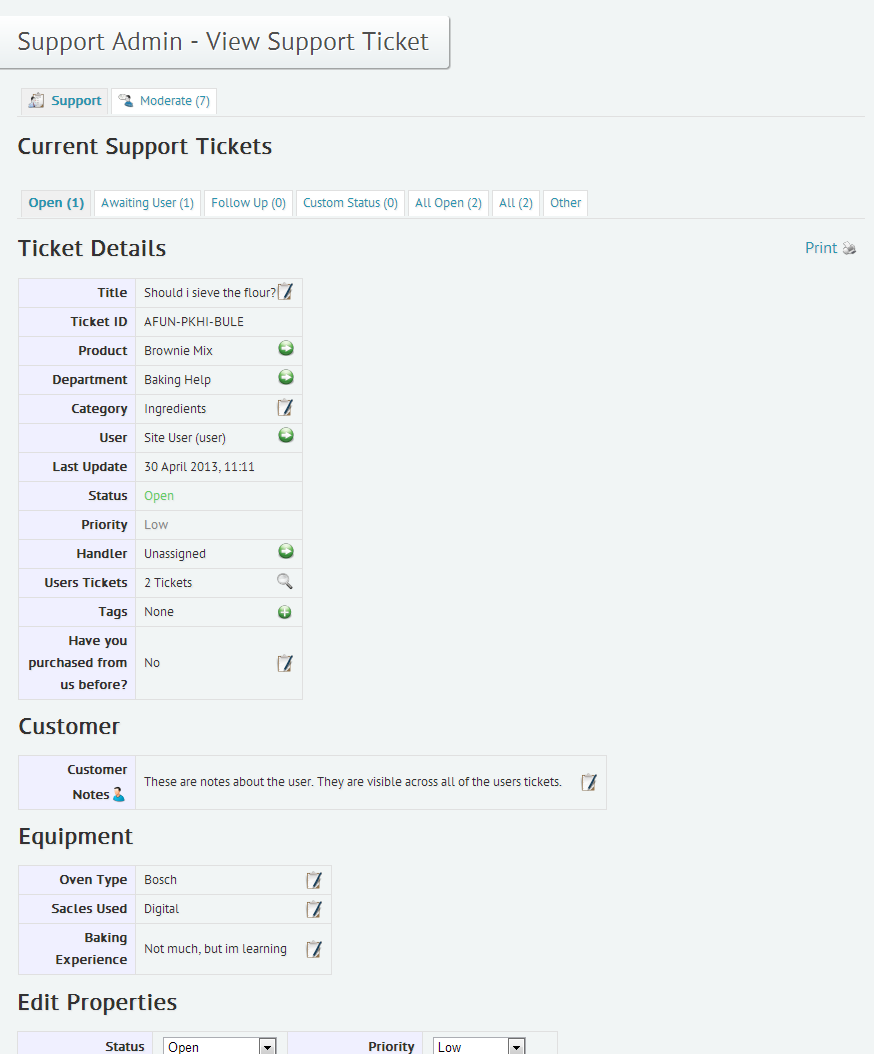Edit customer notes pencil icon
Viewport: 874px width, 1054px height.
(x=589, y=782)
